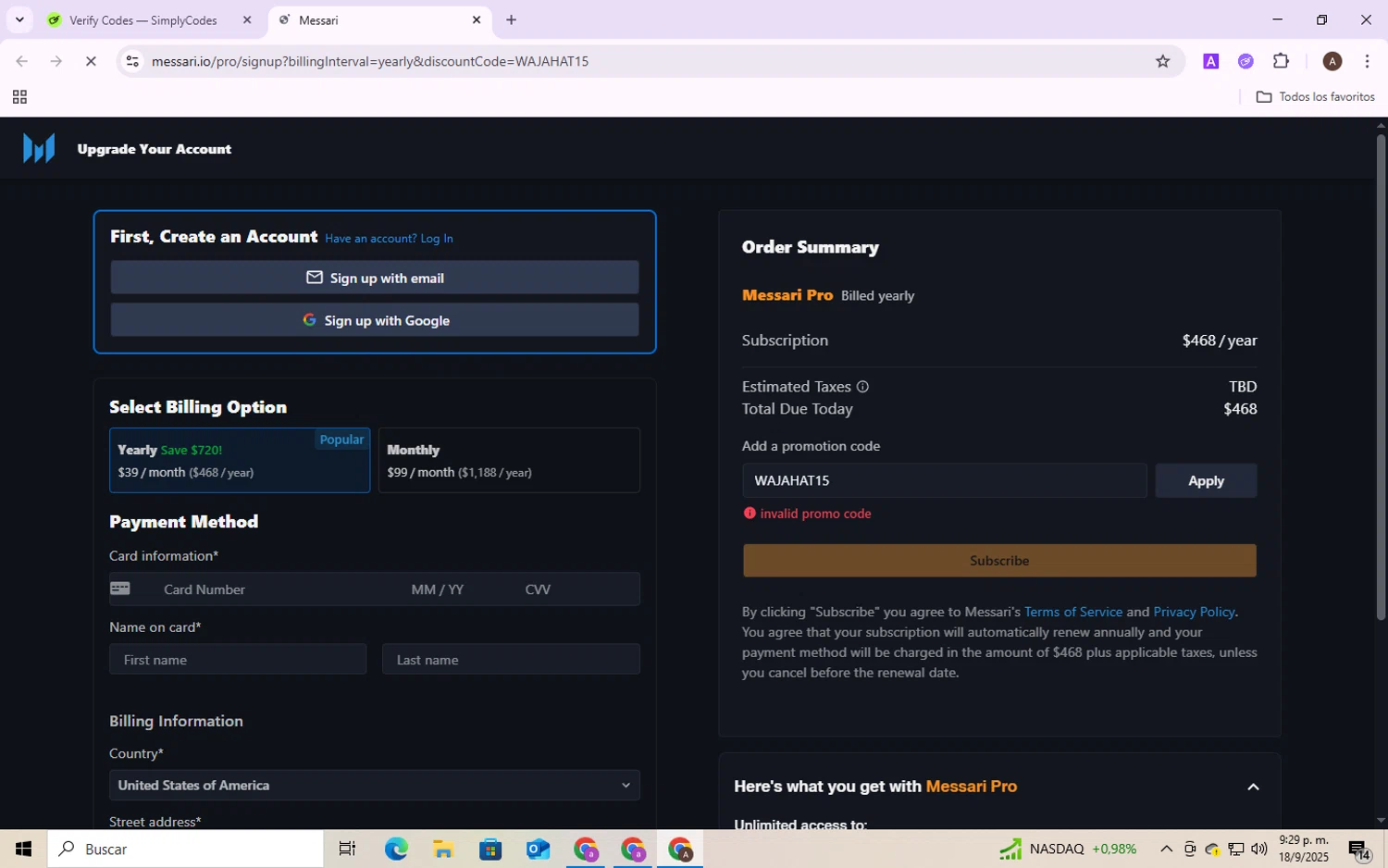The width and height of the screenshot is (1388, 868).
Task: Click the Subscribe button
Action: 999,561
